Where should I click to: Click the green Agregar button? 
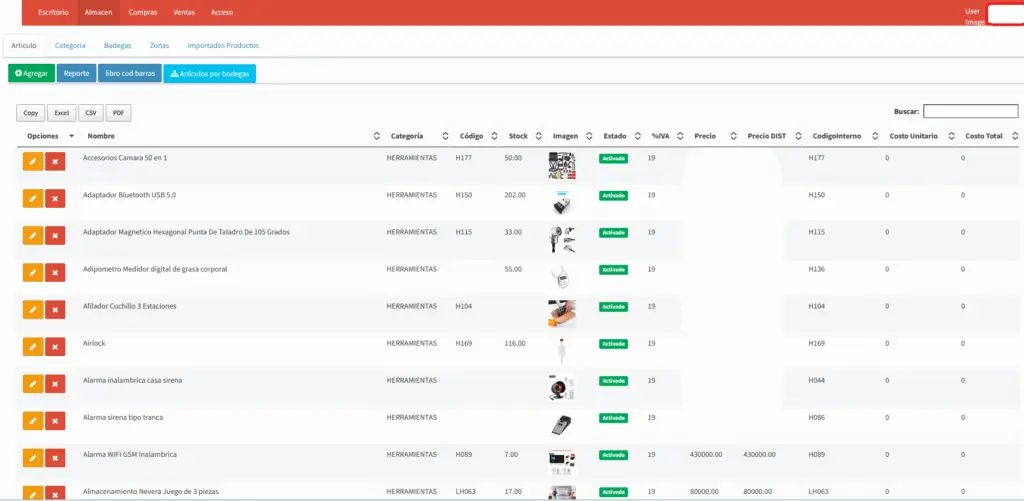click(32, 73)
